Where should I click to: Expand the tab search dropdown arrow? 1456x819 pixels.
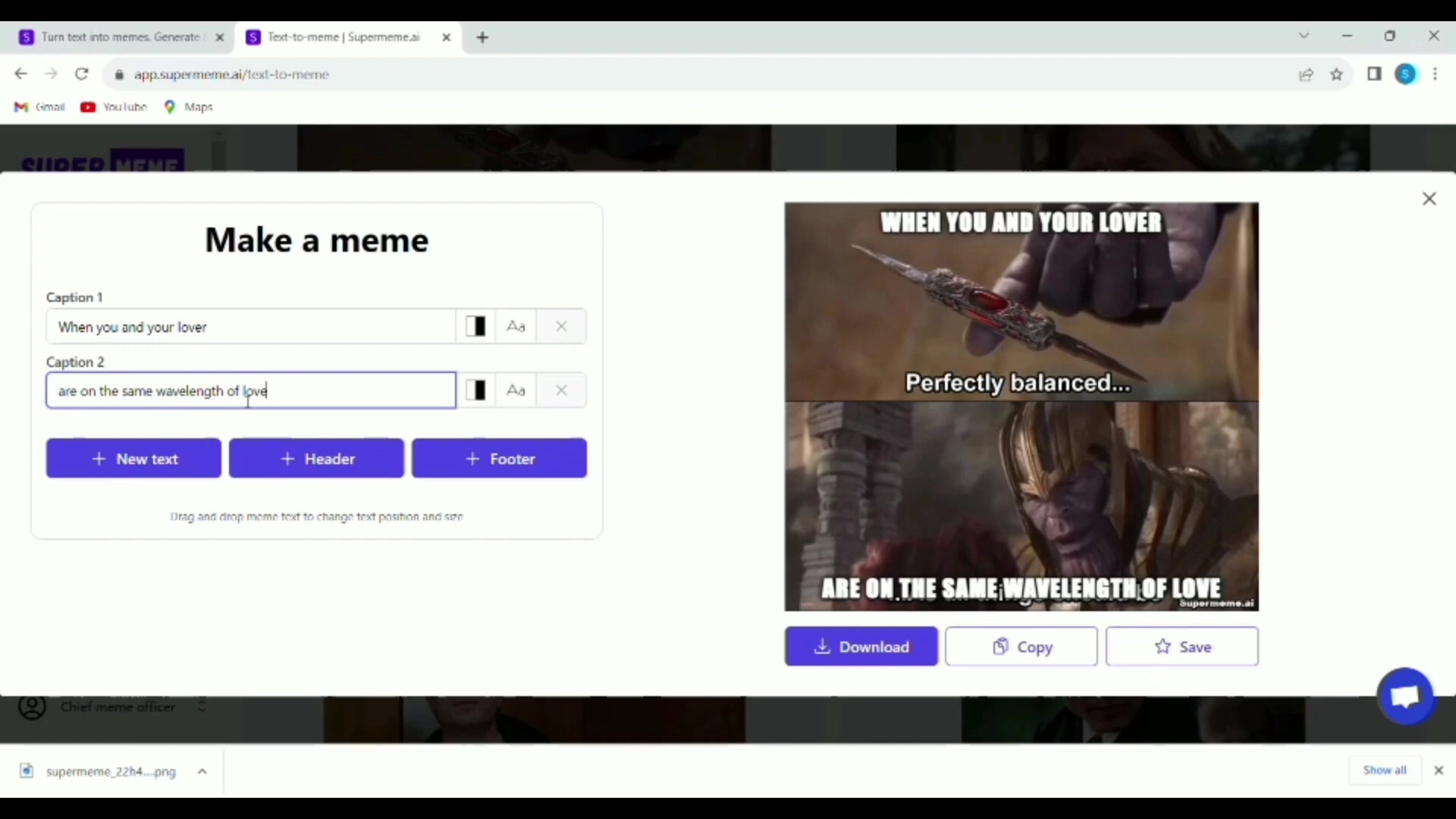click(1304, 36)
